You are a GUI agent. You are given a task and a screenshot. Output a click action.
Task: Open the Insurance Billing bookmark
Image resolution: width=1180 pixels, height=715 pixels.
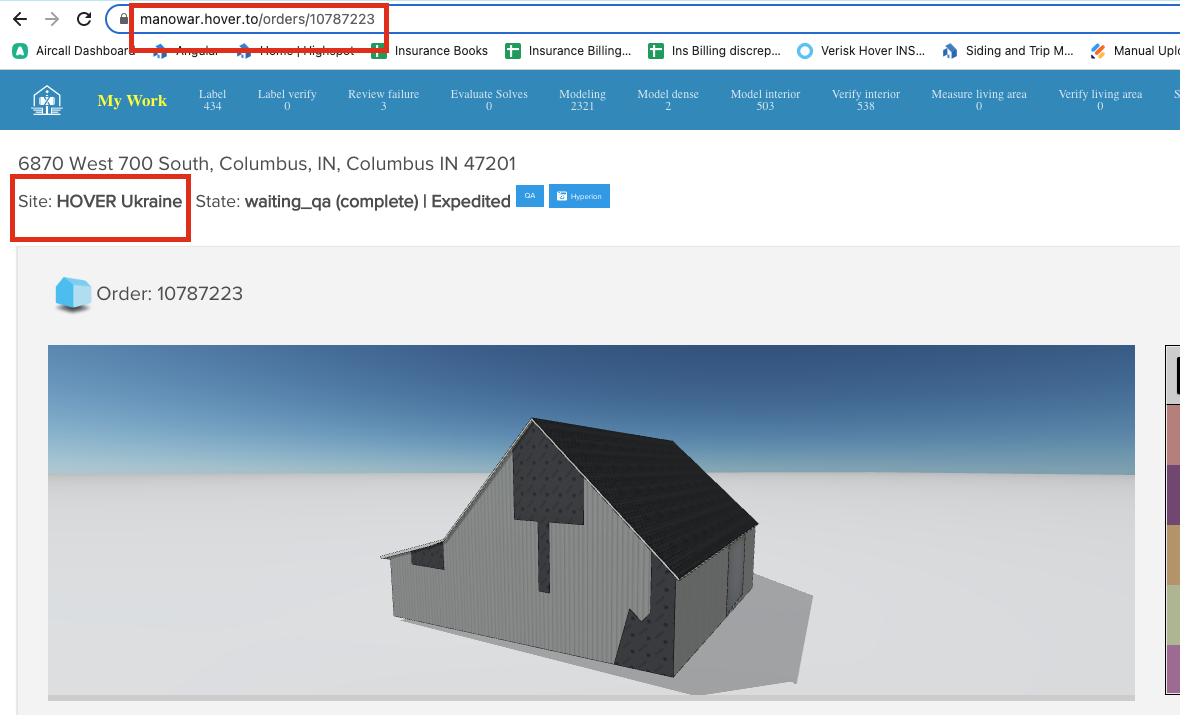tap(569, 50)
